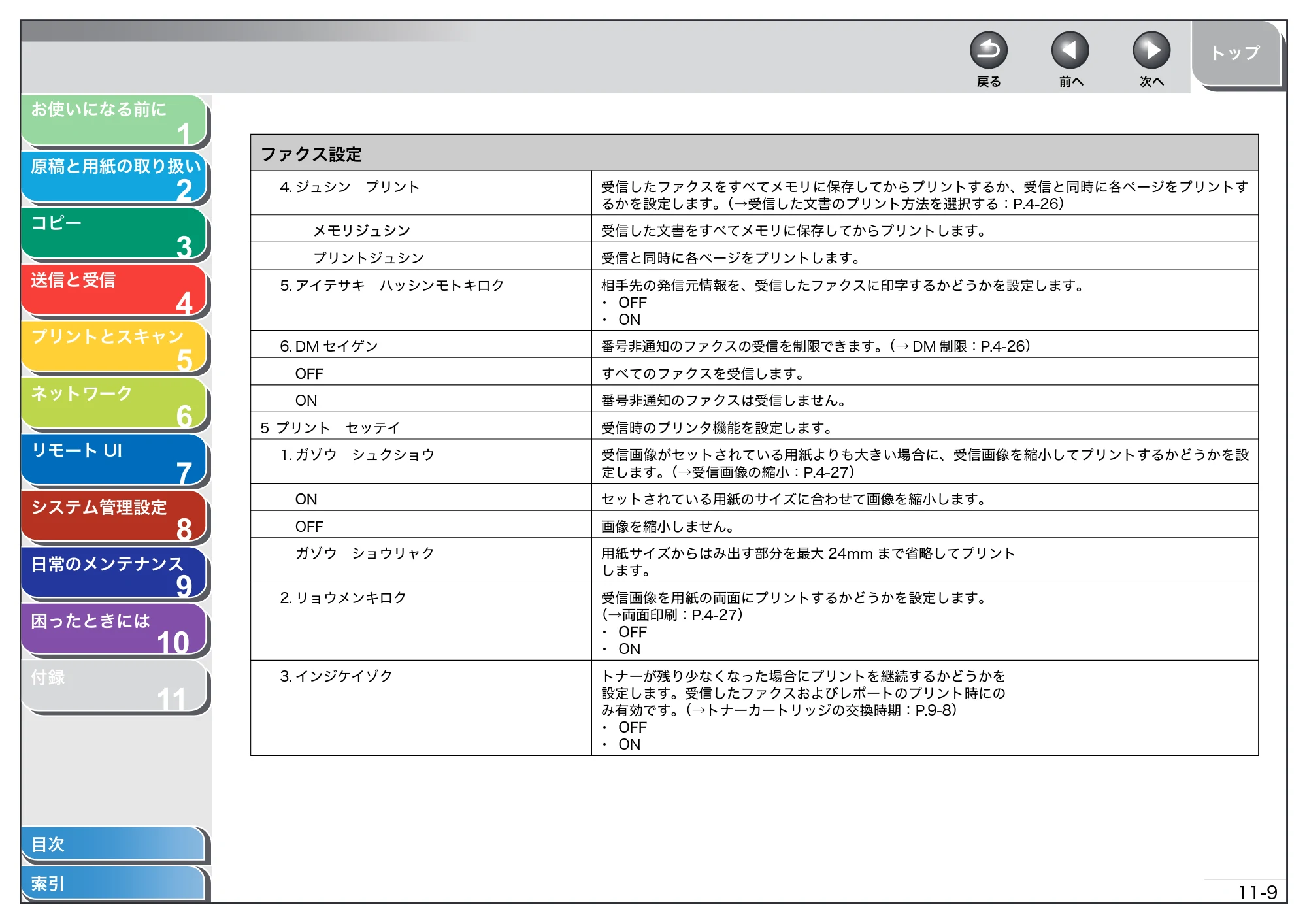
Task: Select chapter 4 送信と受信 tab
Action: click(114, 291)
